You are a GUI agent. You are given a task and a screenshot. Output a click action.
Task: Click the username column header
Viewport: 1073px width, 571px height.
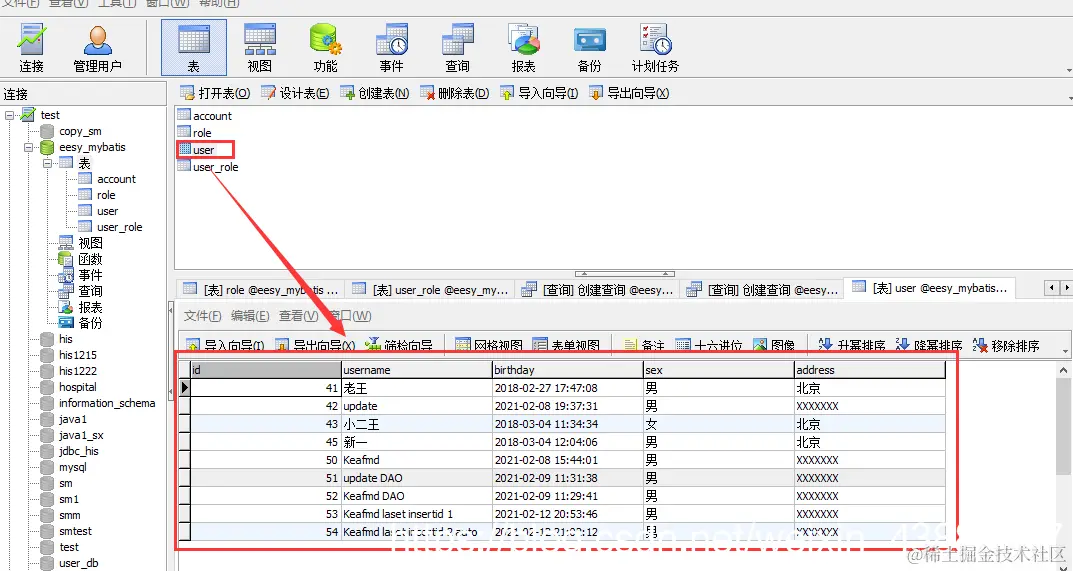(x=417, y=370)
